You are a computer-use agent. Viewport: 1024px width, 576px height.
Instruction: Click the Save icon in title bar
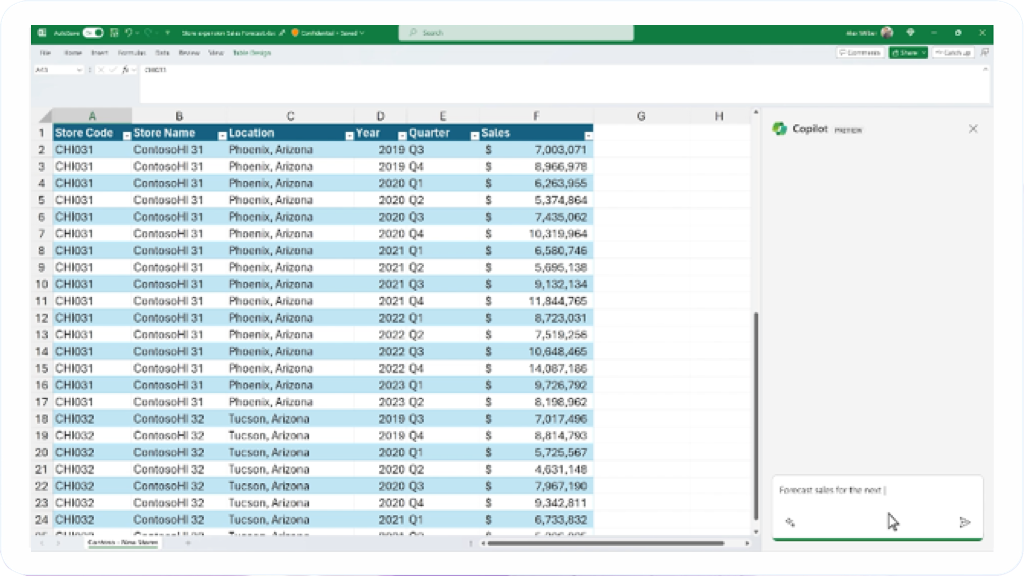tap(114, 33)
